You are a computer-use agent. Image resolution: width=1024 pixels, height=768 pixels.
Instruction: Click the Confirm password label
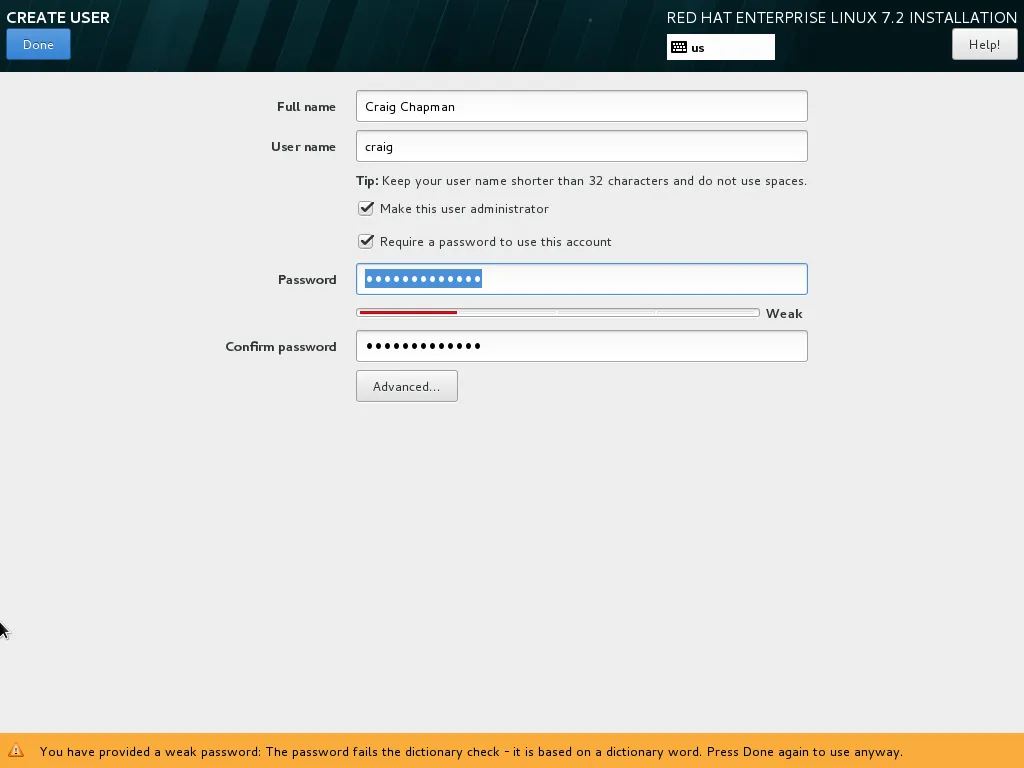(x=281, y=347)
